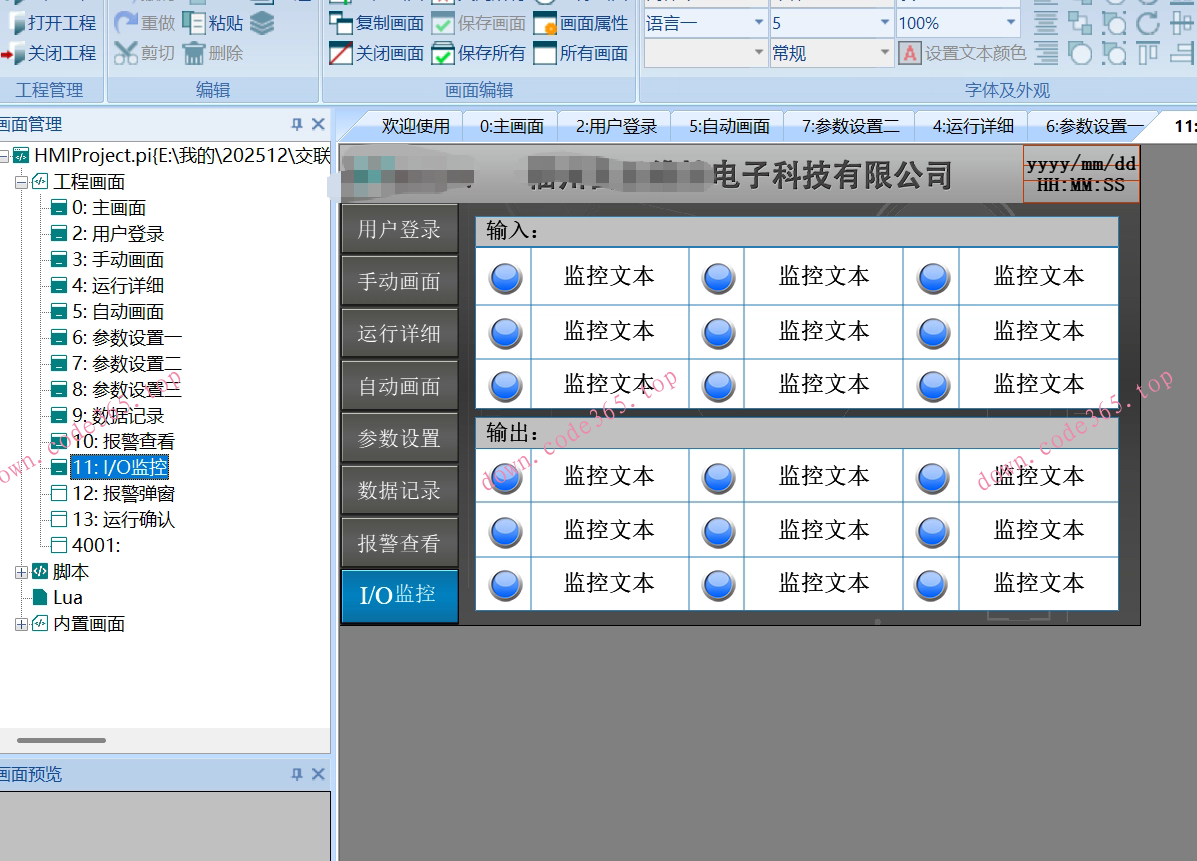This screenshot has height=861, width=1197.
Task: Click the circle-over-square layer icon
Action: pyautogui.click(x=1079, y=53)
